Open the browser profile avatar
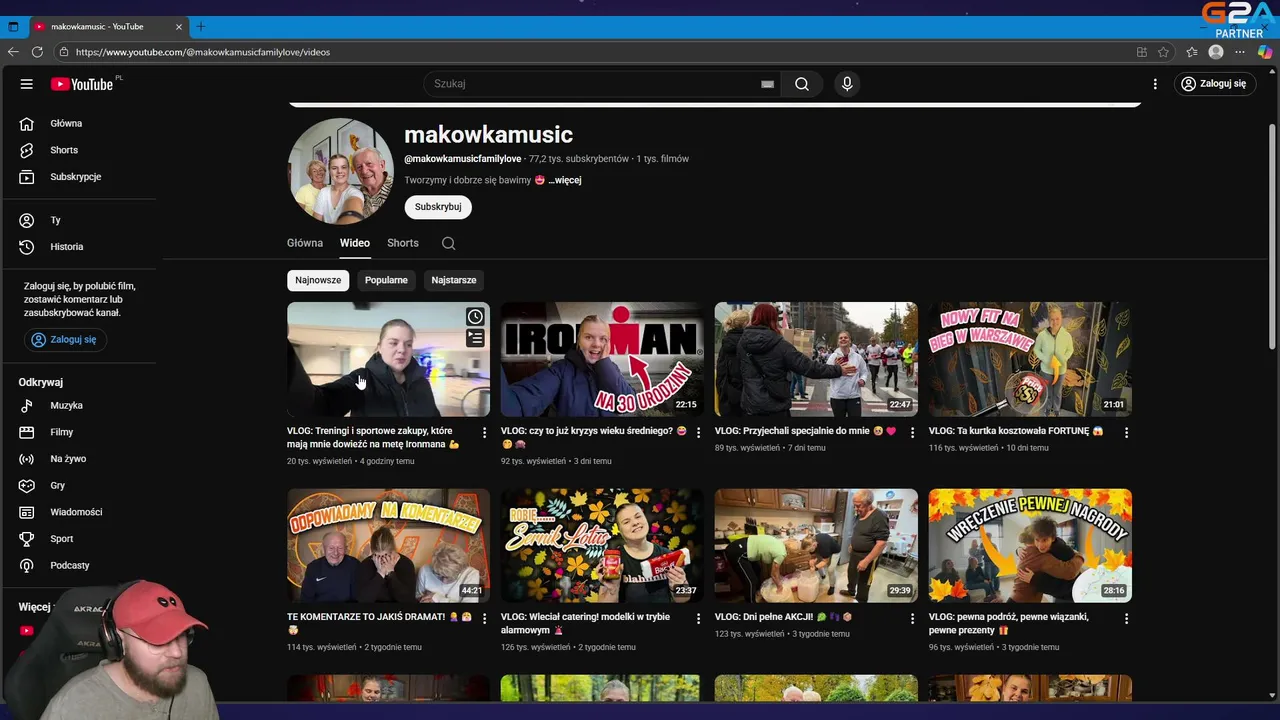1280x720 pixels. point(1216,52)
